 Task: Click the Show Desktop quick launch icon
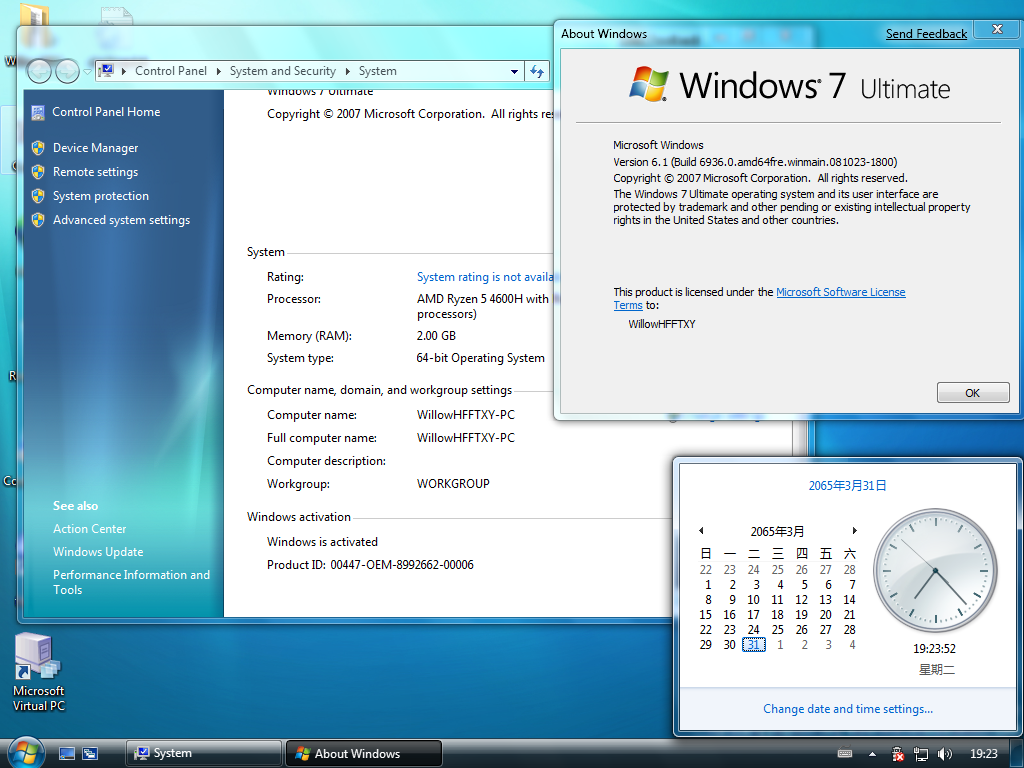67,754
